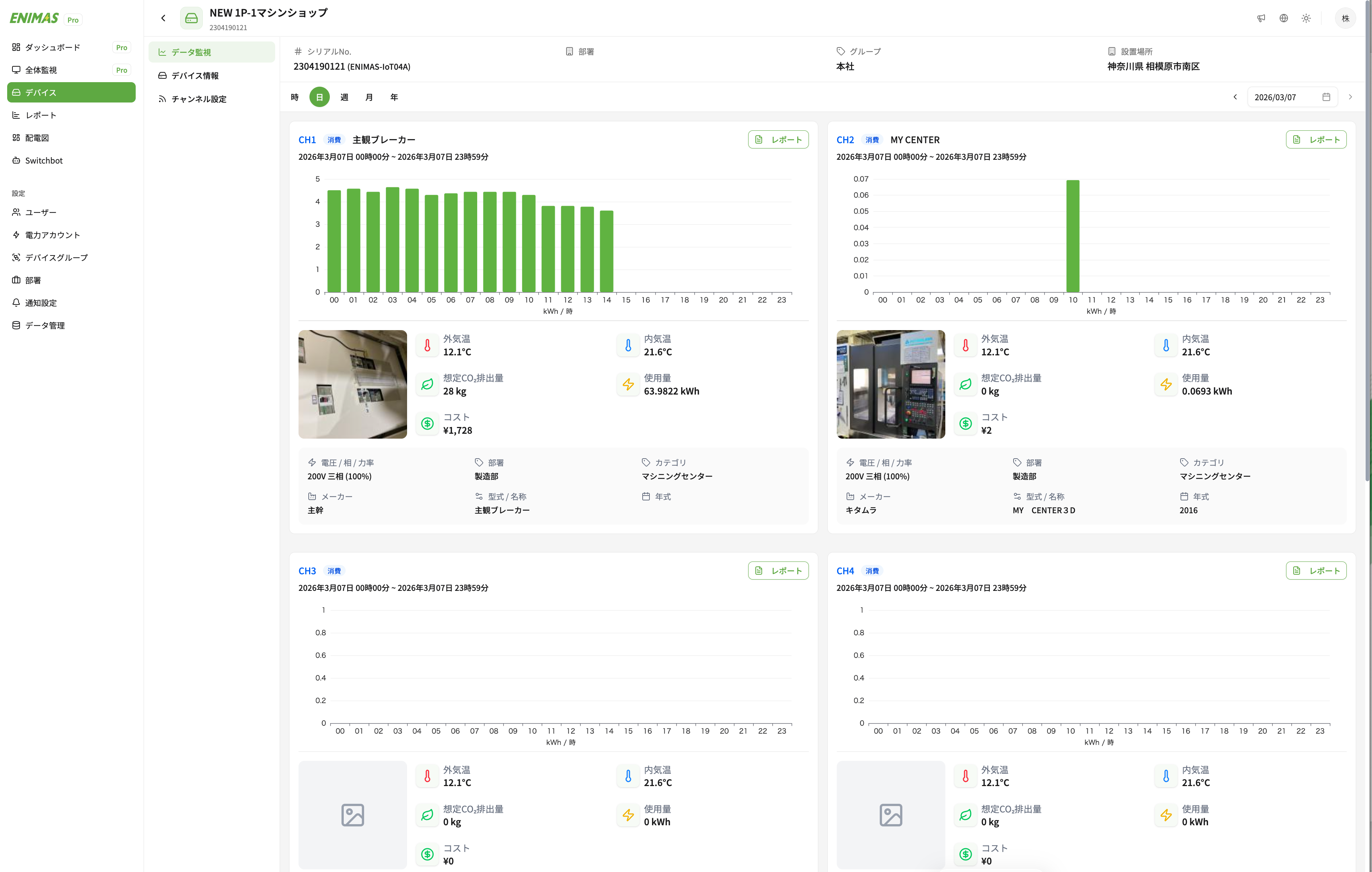This screenshot has width=1372, height=872.
Task: Open the CH2 レポート button
Action: point(1315,139)
